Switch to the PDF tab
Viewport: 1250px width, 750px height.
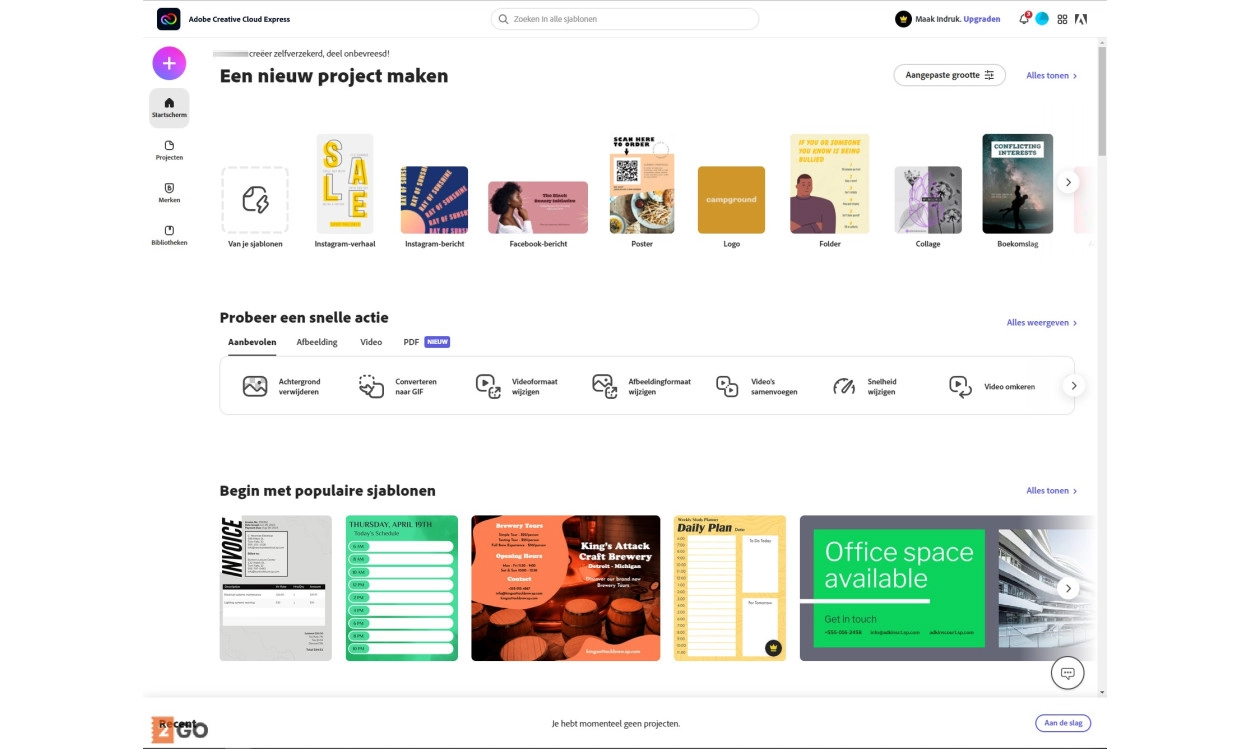411,342
